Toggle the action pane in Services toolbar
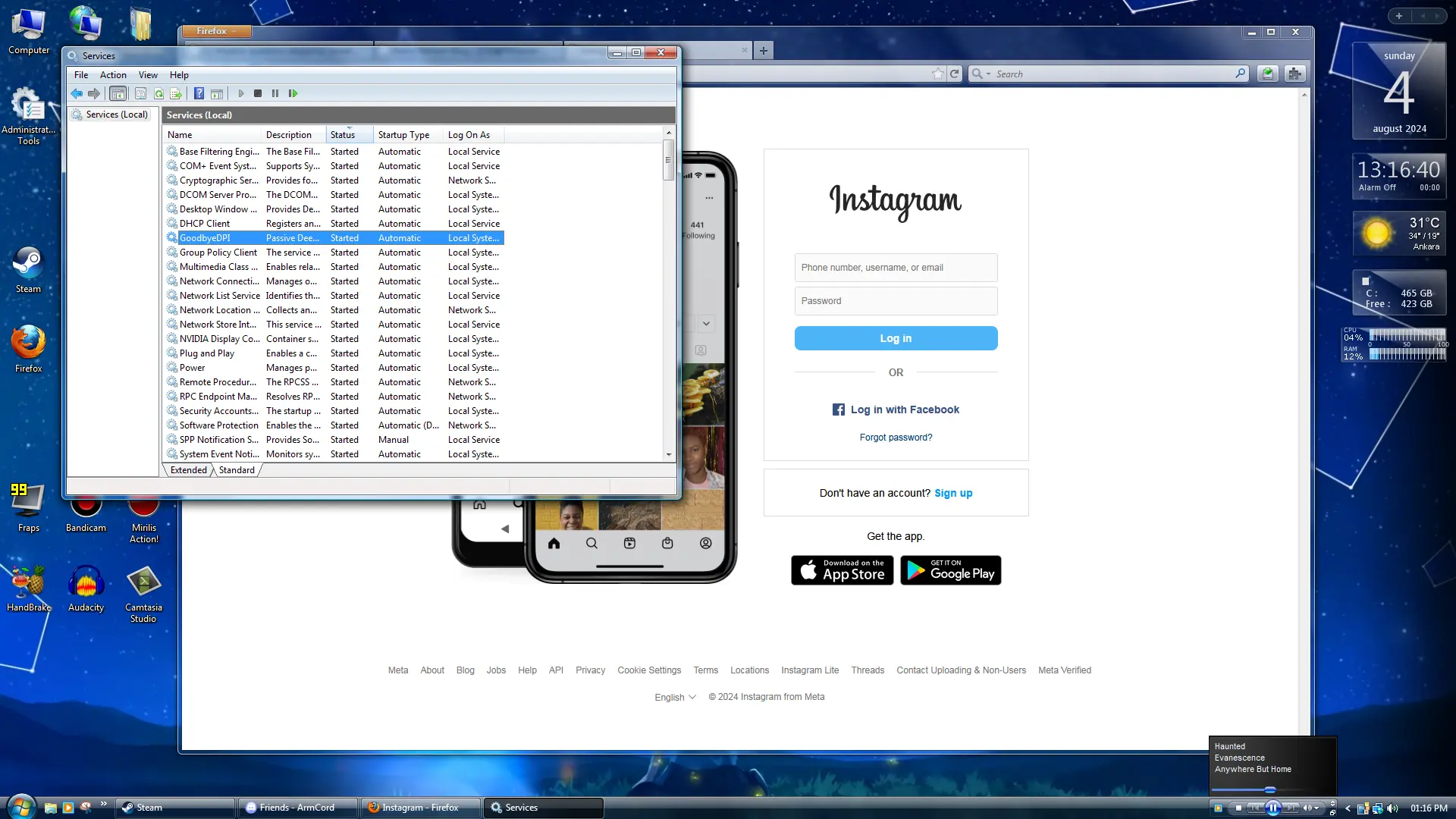 tap(217, 93)
